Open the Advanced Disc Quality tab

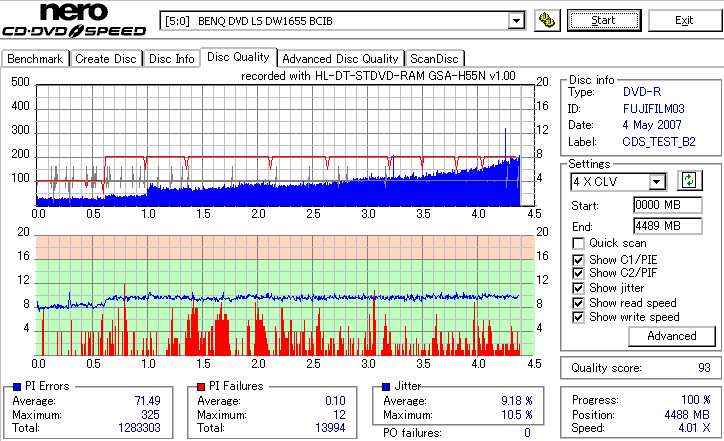340,59
